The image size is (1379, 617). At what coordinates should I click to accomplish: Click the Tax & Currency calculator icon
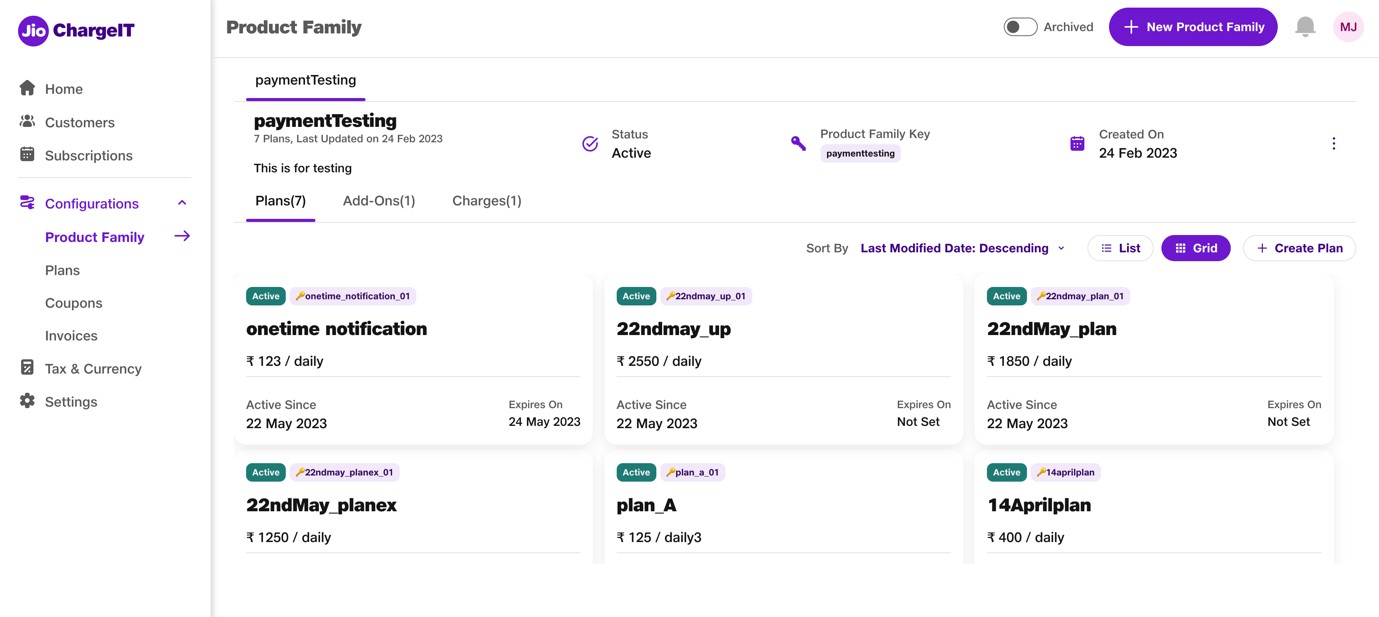[27, 367]
